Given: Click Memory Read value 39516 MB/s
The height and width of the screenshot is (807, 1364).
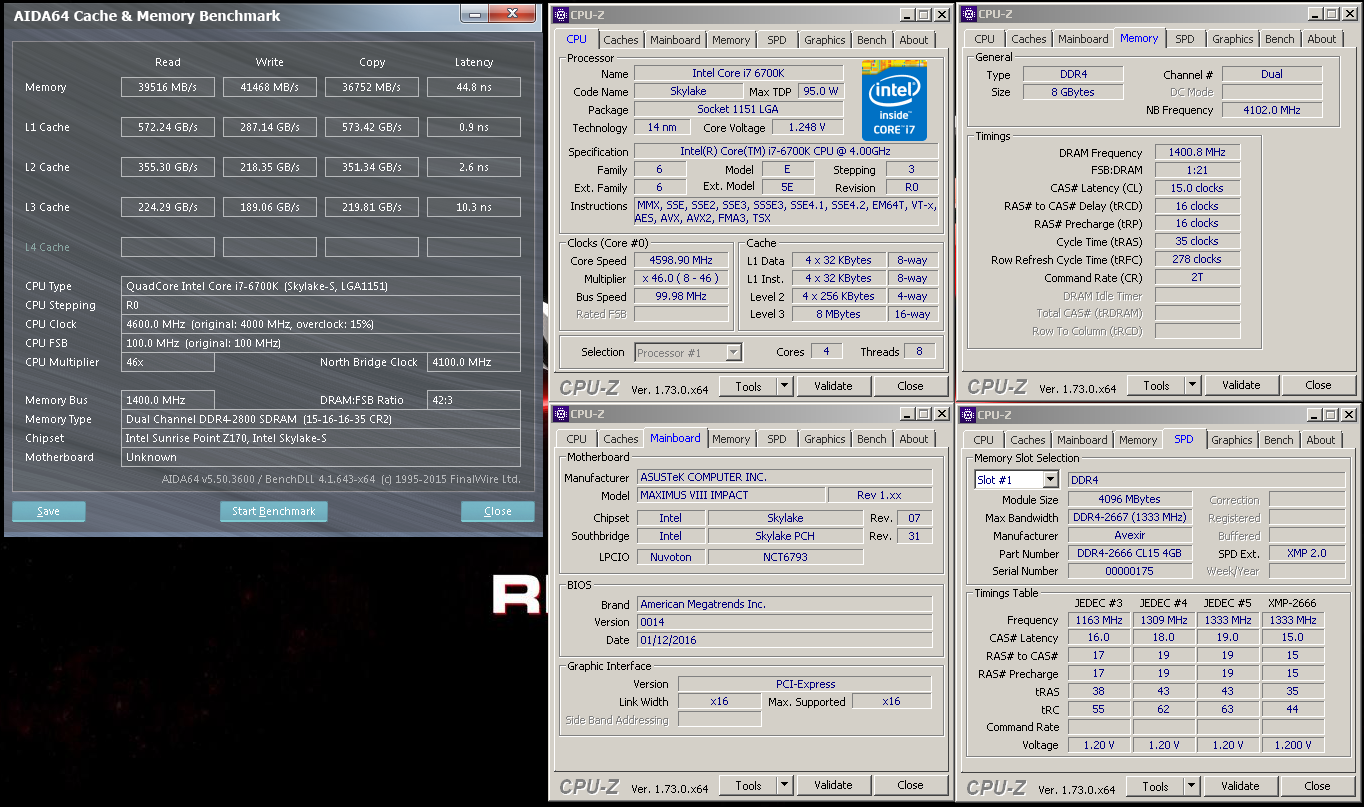Looking at the screenshot, I should click(x=168, y=87).
